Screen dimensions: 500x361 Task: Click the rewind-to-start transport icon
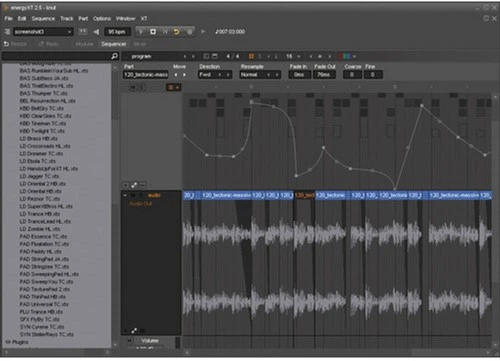pos(165,32)
